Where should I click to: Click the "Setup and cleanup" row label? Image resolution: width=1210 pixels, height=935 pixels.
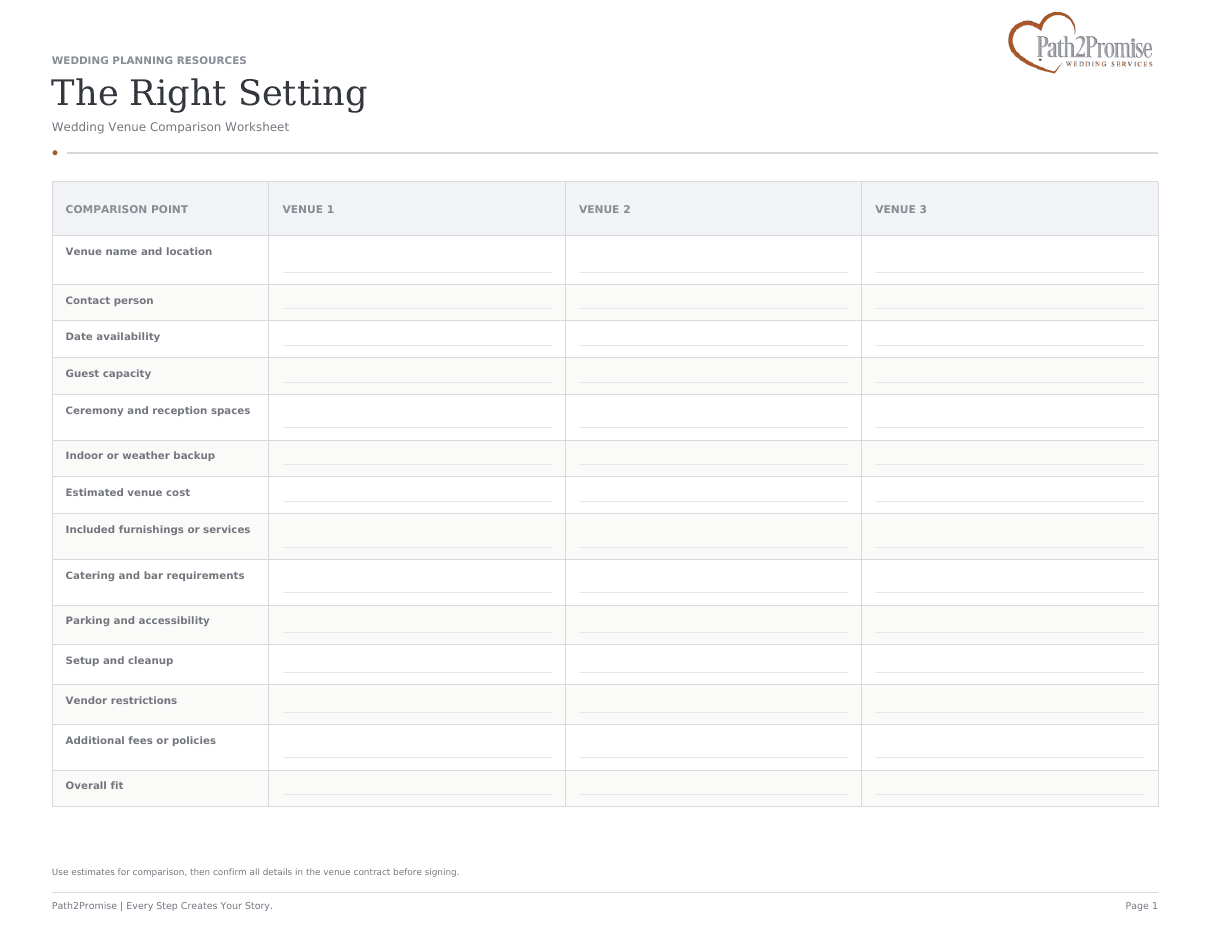click(119, 661)
